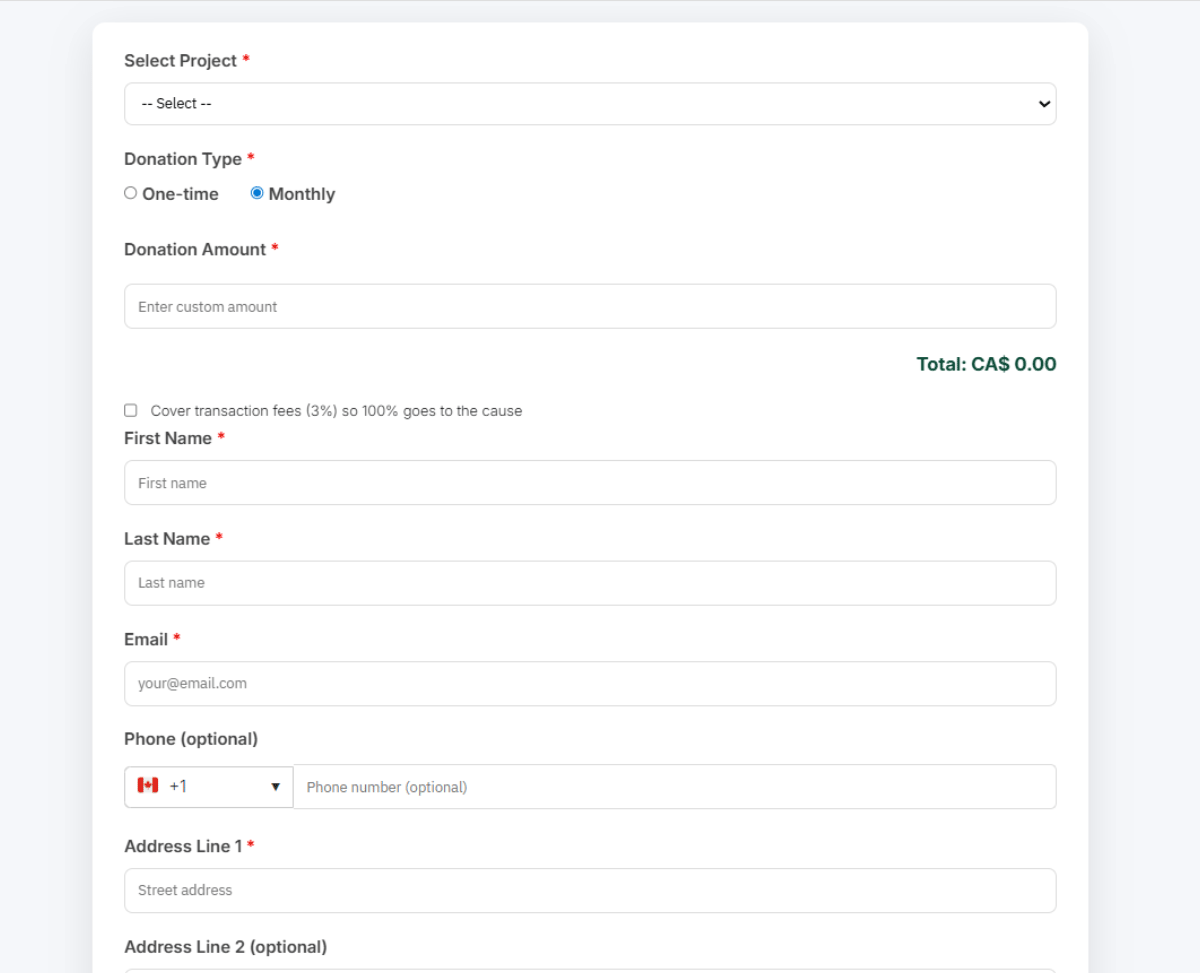This screenshot has width=1200, height=973.
Task: Click into the Last name field
Action: 589,583
